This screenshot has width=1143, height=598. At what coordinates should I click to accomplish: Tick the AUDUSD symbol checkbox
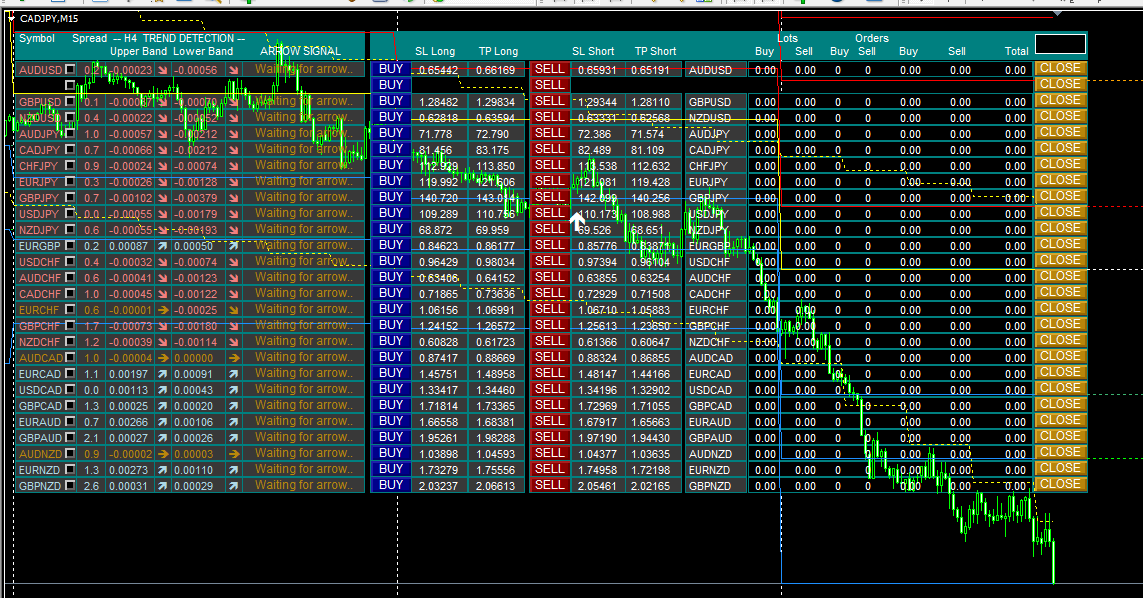[70, 69]
